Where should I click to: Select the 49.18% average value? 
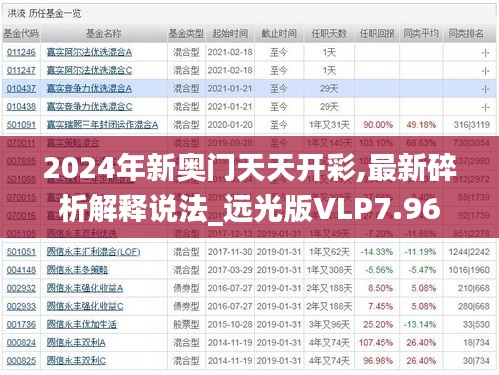point(421,125)
